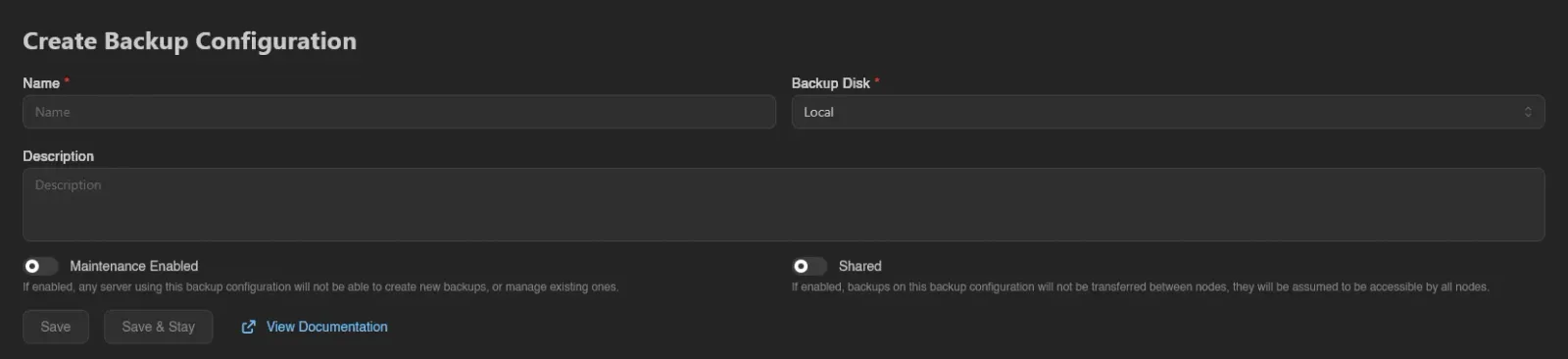The image size is (1568, 359).
Task: Click the Description text area
Action: click(784, 204)
